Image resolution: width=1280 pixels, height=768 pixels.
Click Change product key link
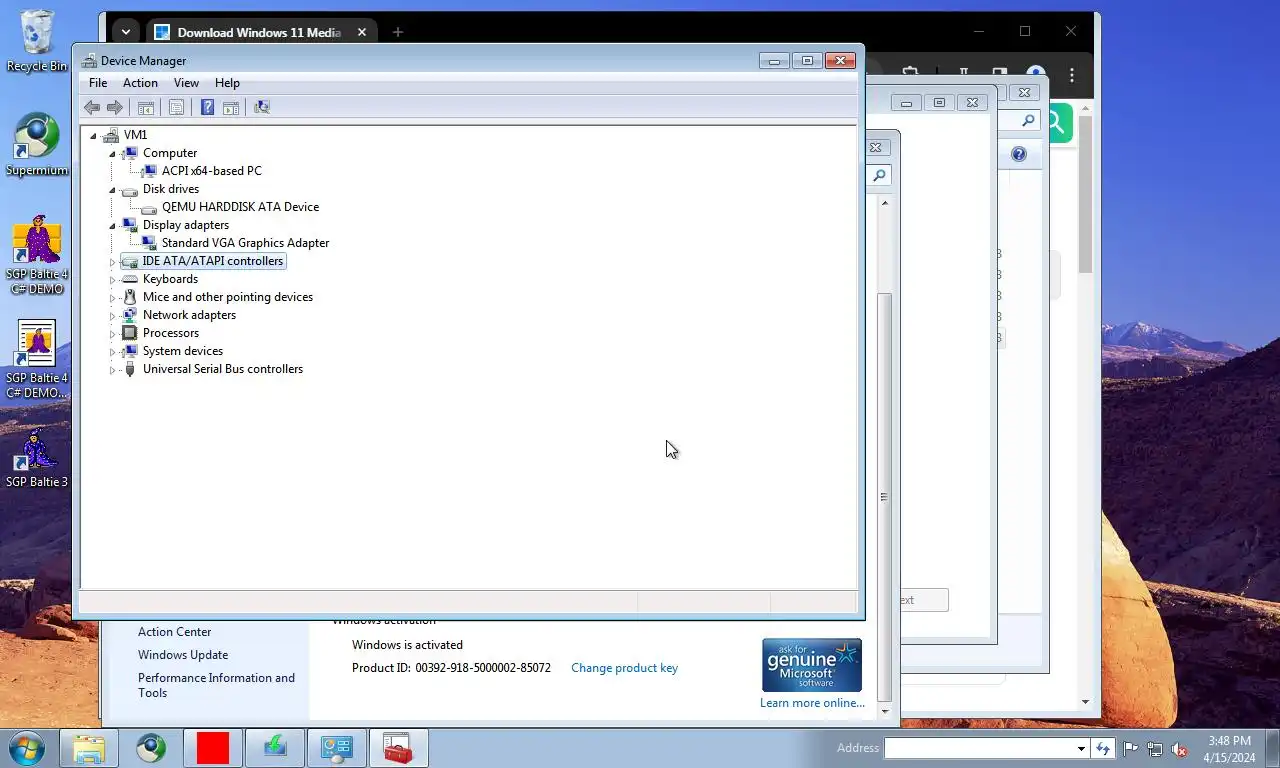tap(624, 668)
